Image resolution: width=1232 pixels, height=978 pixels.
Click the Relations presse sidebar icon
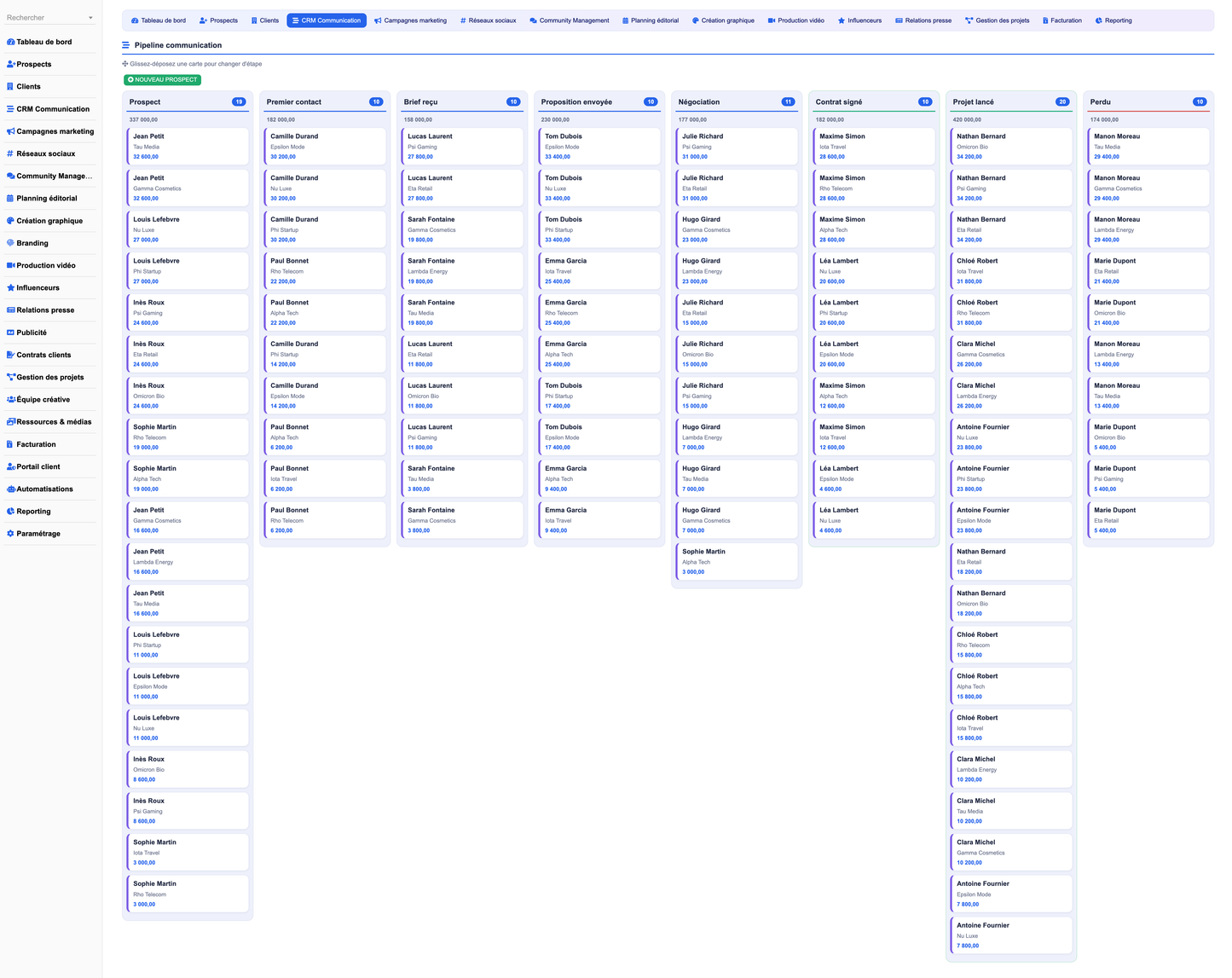(10, 310)
